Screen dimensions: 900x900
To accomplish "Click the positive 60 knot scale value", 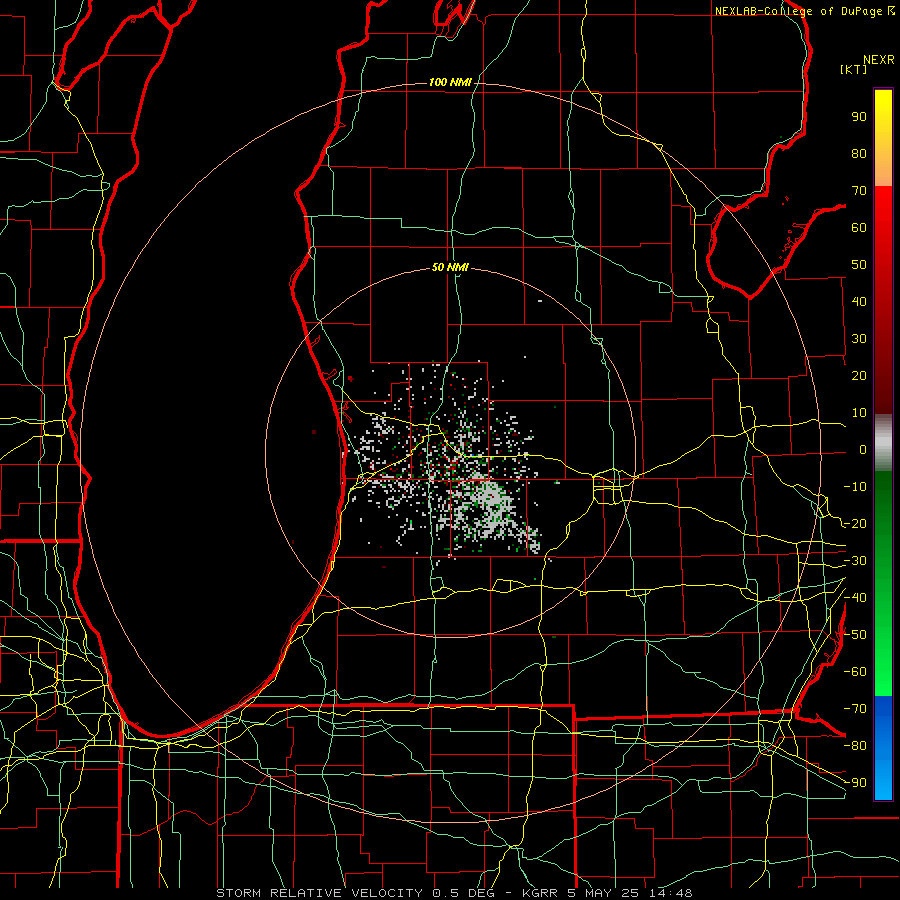I will (859, 228).
